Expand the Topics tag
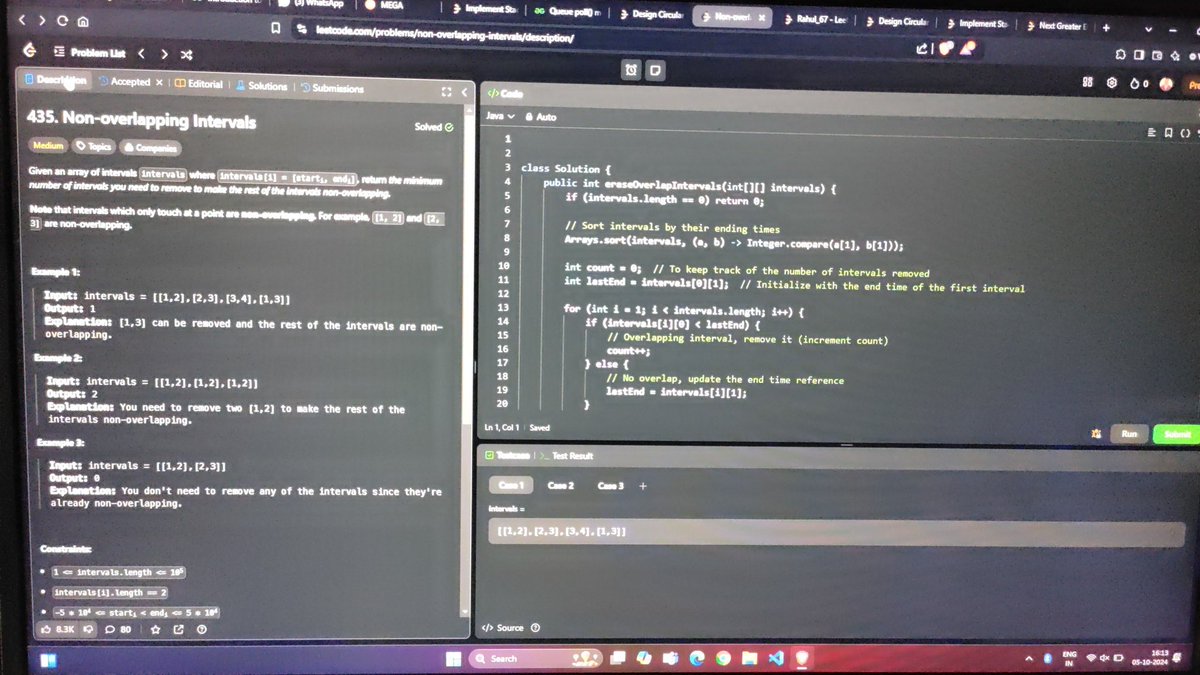This screenshot has height=675, width=1200. (94, 146)
